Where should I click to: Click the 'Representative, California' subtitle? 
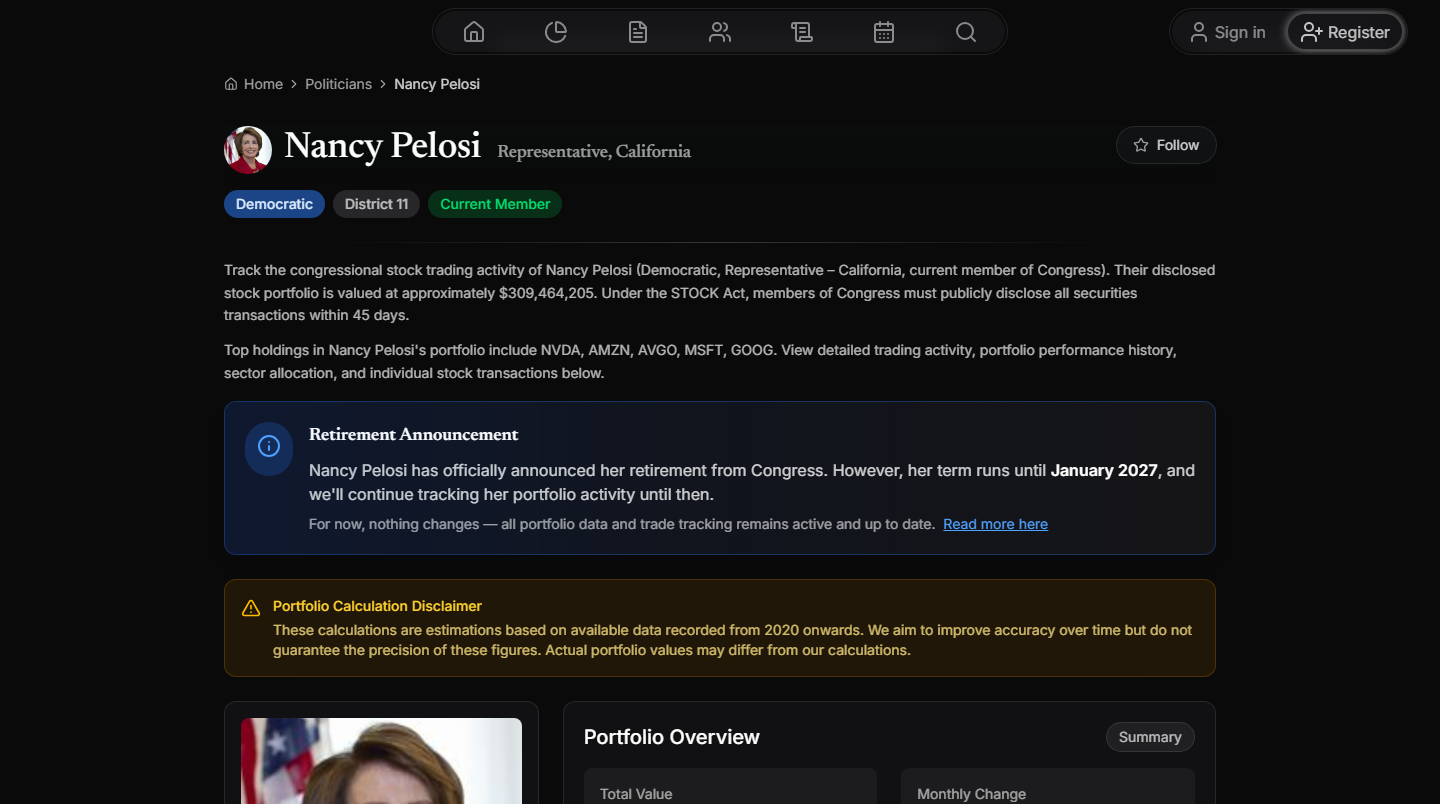click(x=594, y=151)
